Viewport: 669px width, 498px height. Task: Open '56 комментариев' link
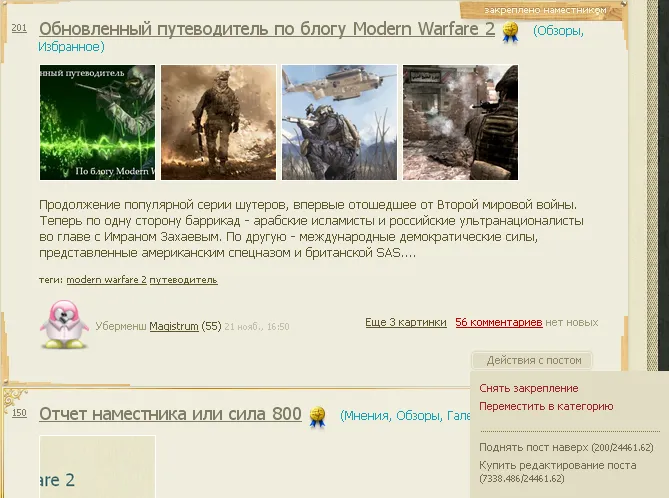(x=499, y=323)
